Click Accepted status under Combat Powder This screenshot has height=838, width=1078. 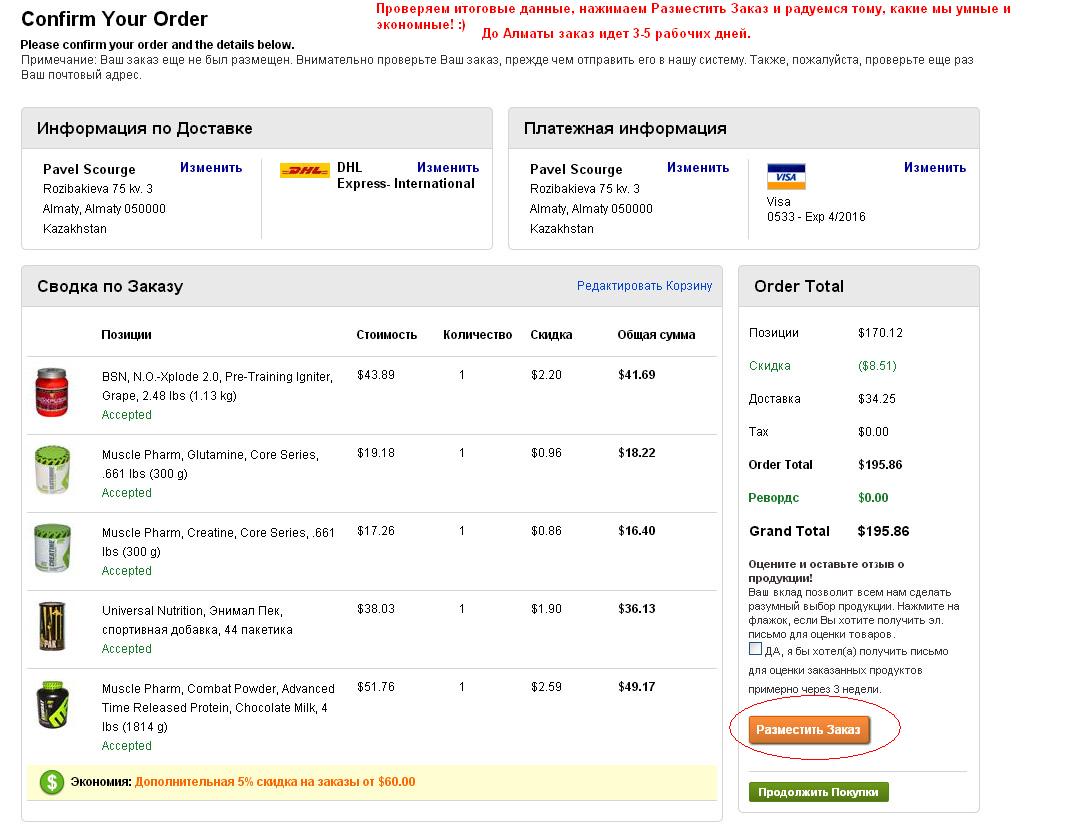click(126, 745)
